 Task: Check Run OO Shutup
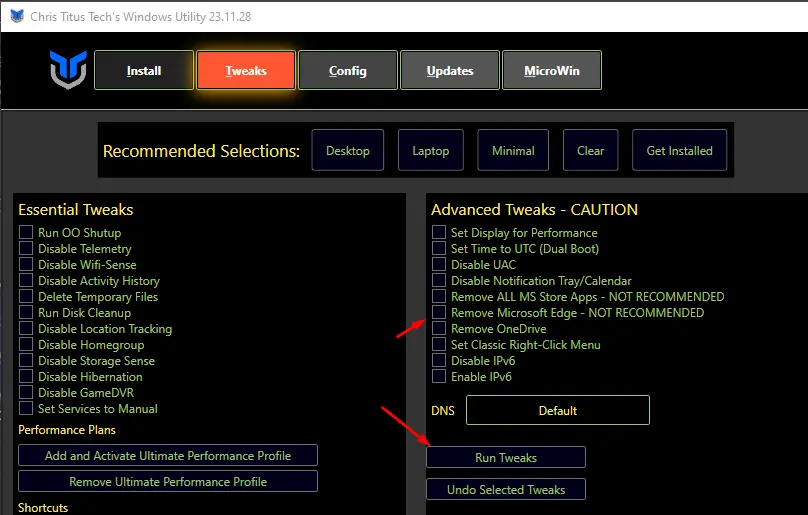tap(26, 232)
